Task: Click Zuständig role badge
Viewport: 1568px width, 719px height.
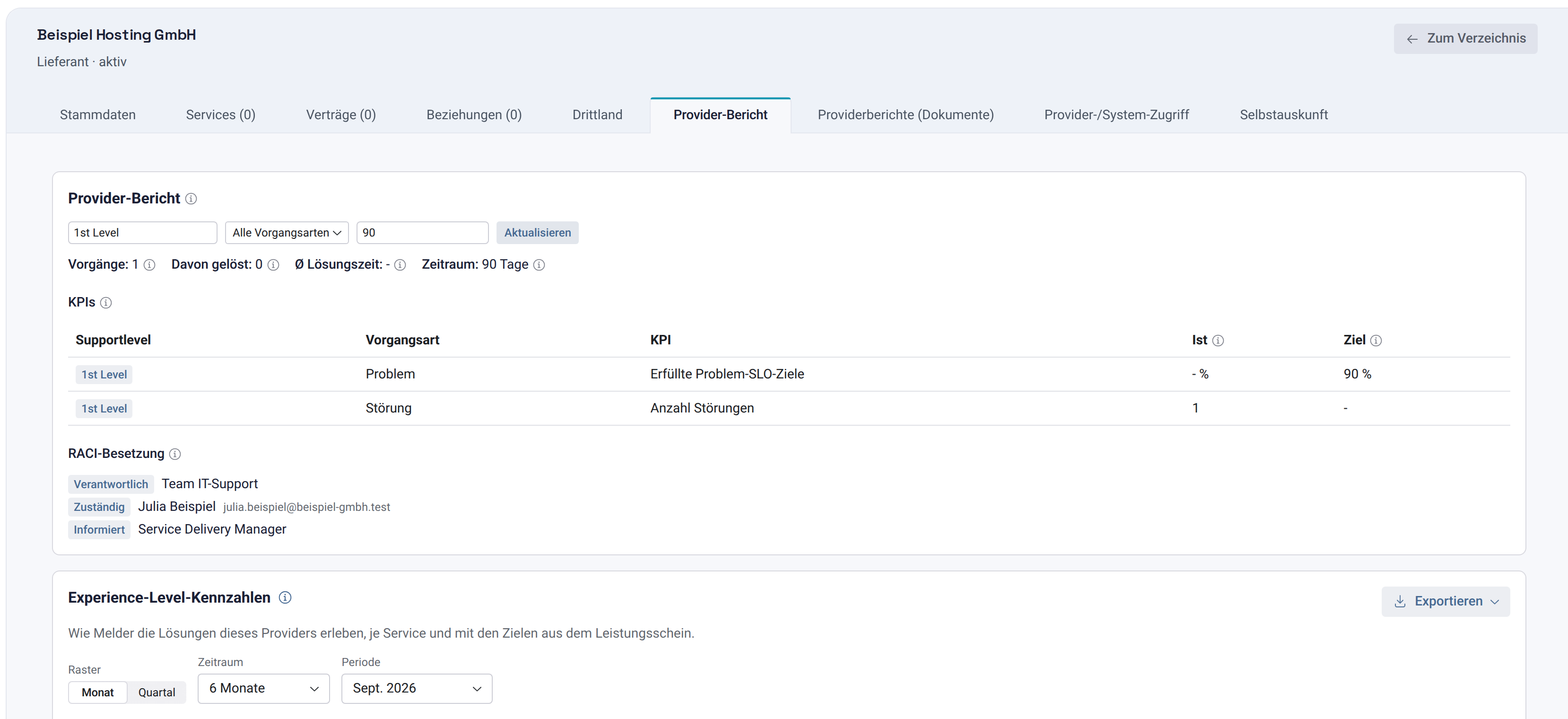Action: pyautogui.click(x=99, y=507)
